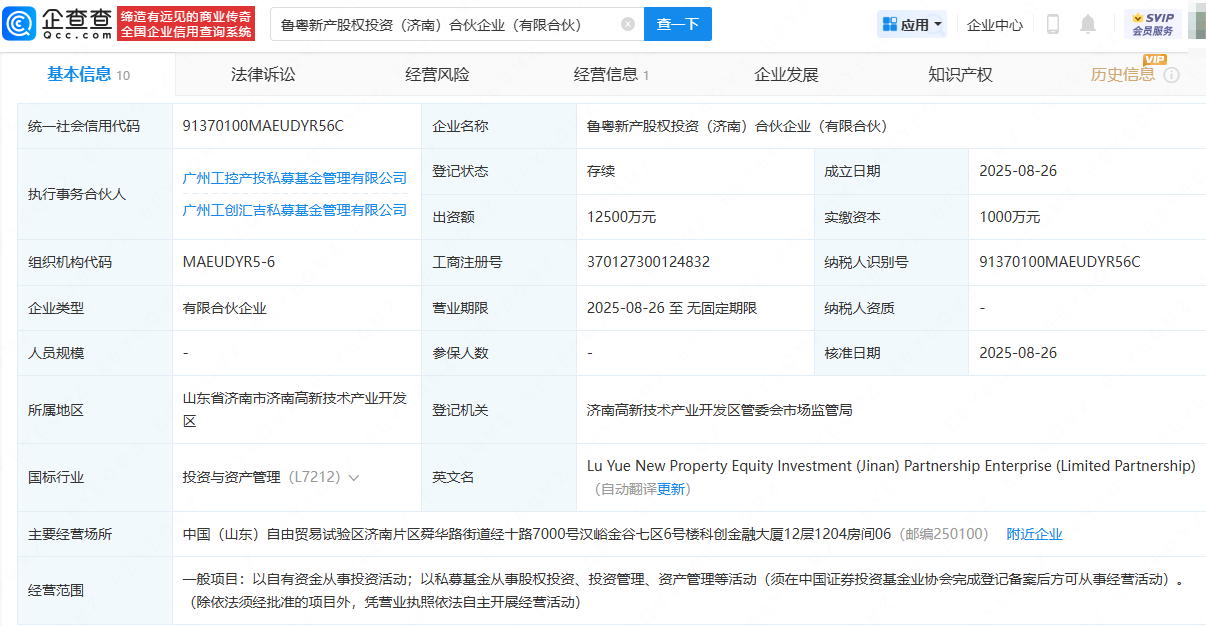This screenshot has width=1206, height=626.
Task: Click the slogan banner beside the logo
Action: tap(186, 24)
